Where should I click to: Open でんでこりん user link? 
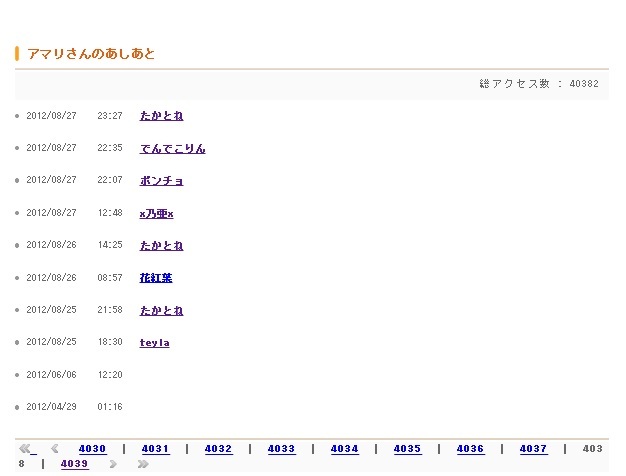pos(172,148)
